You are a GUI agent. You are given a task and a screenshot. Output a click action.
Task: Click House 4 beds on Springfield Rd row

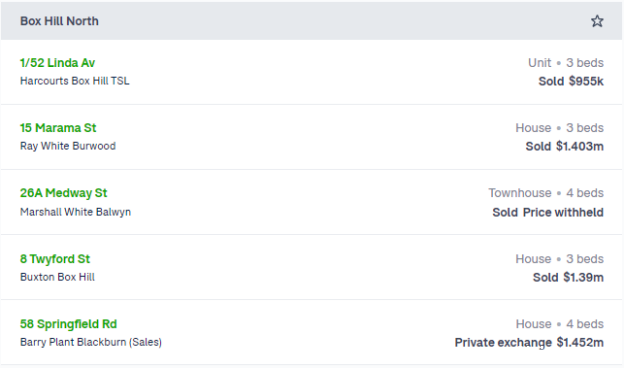coord(560,324)
